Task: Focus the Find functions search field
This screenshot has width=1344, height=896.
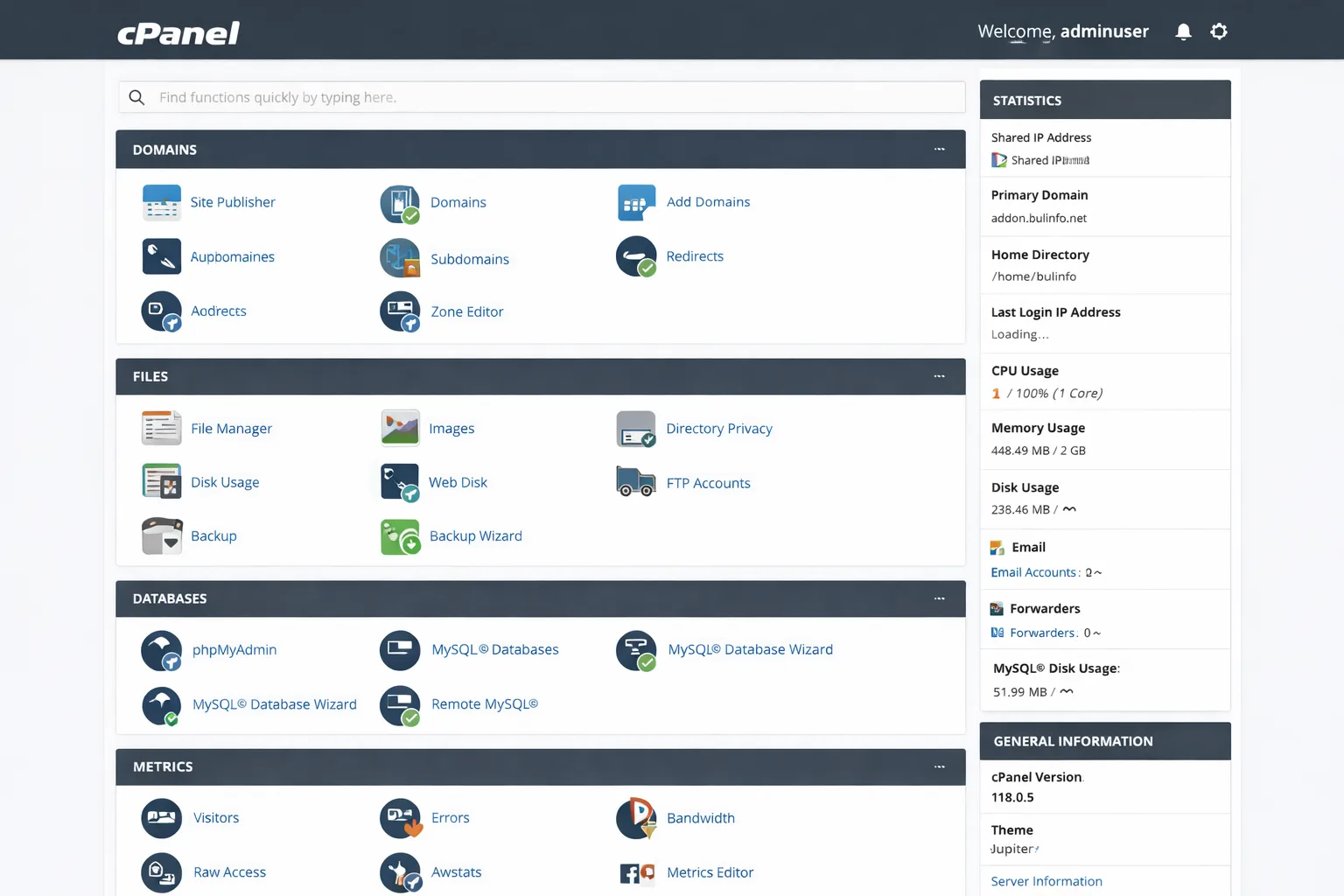Action: [542, 97]
